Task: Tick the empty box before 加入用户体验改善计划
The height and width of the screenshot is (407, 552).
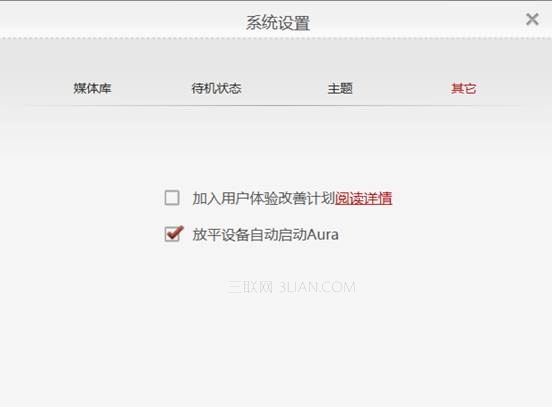Action: pyautogui.click(x=172, y=198)
